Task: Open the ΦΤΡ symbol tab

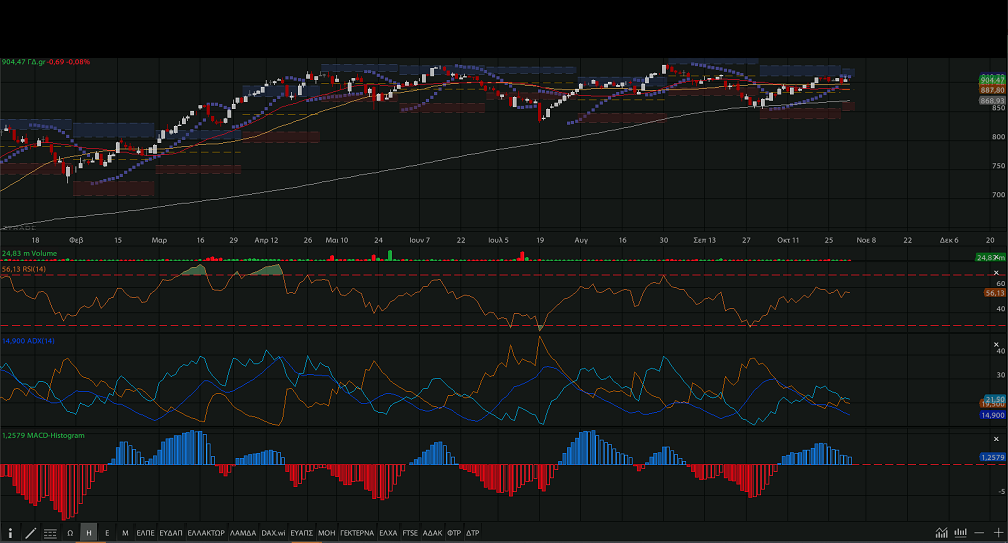Action: [x=454, y=533]
